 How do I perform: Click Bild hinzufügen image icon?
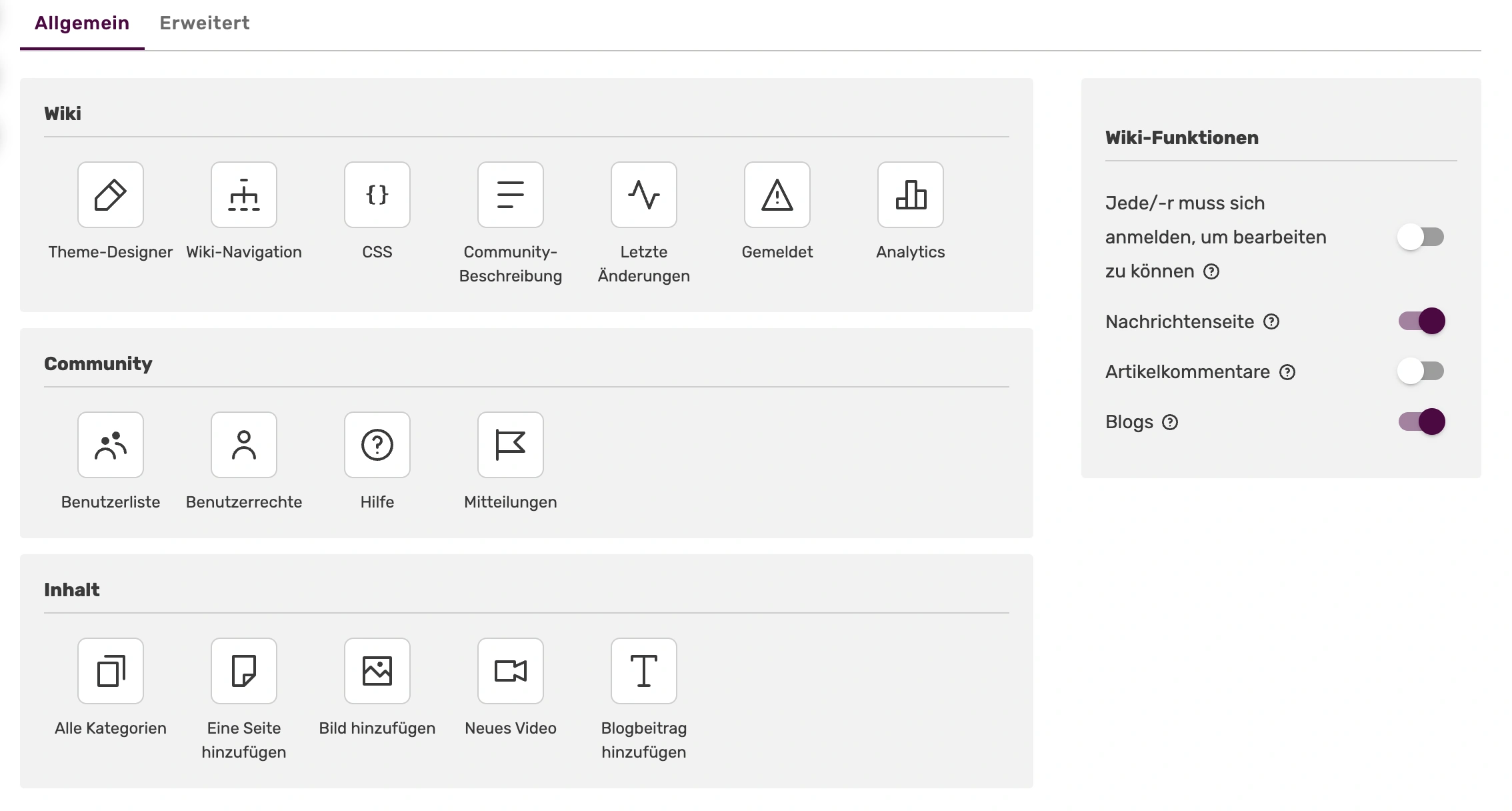[377, 671]
